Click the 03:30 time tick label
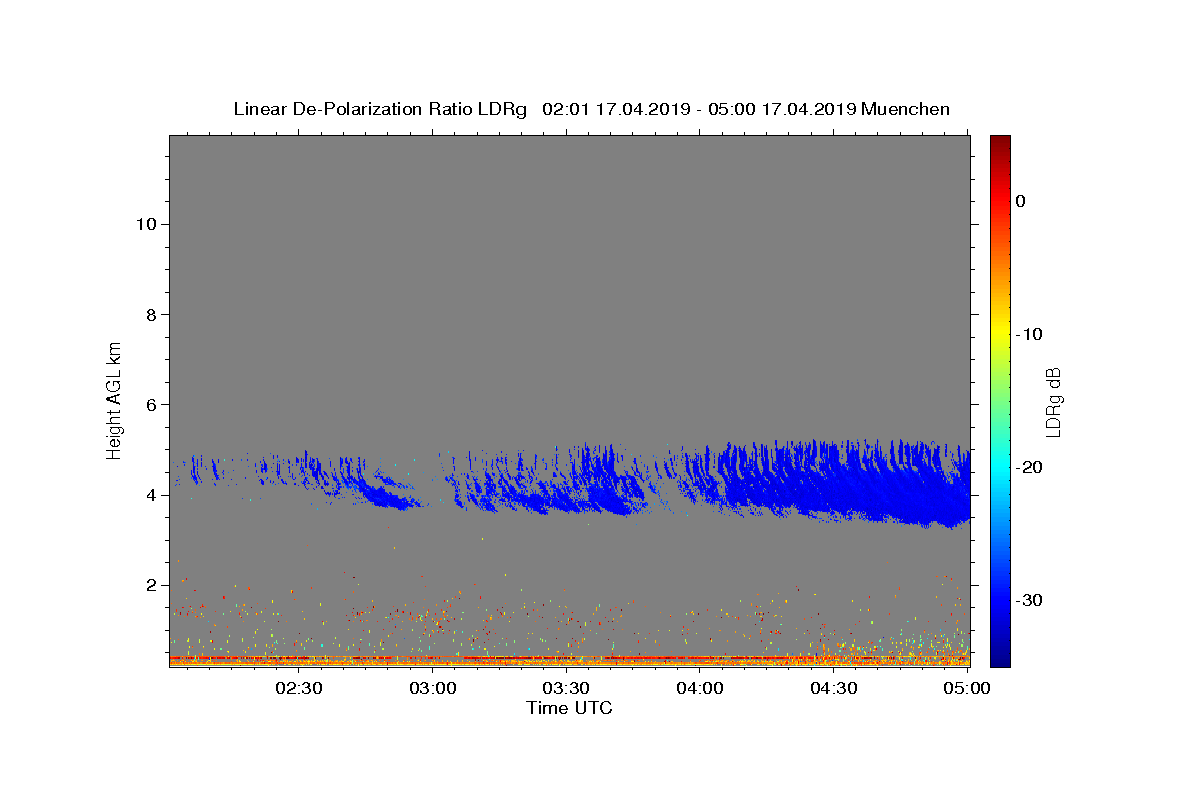Screen dimensions: 1200x800 566,688
